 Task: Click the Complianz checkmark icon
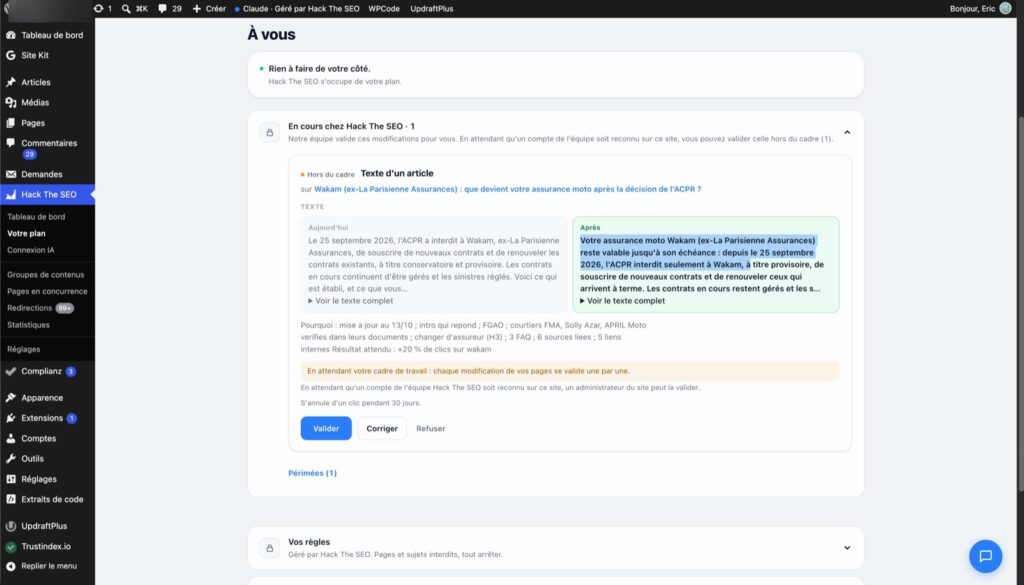coord(11,372)
